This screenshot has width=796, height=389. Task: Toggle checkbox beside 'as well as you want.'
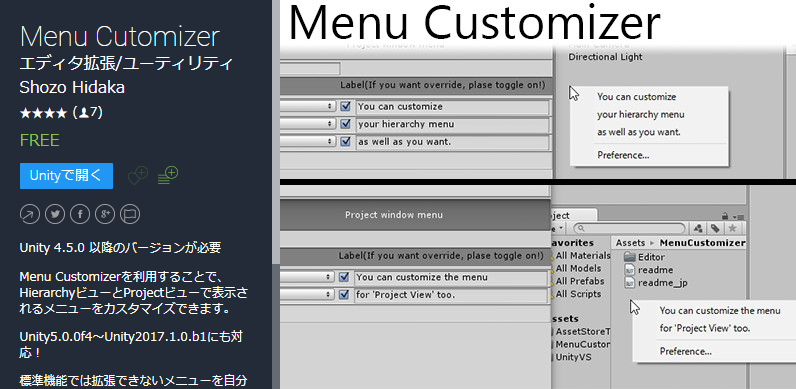pos(346,142)
